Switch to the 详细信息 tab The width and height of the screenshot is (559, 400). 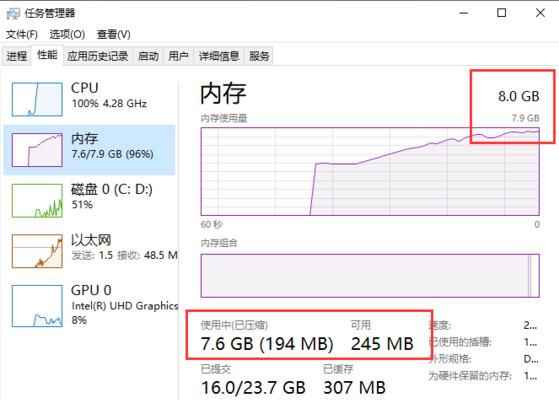pos(219,56)
